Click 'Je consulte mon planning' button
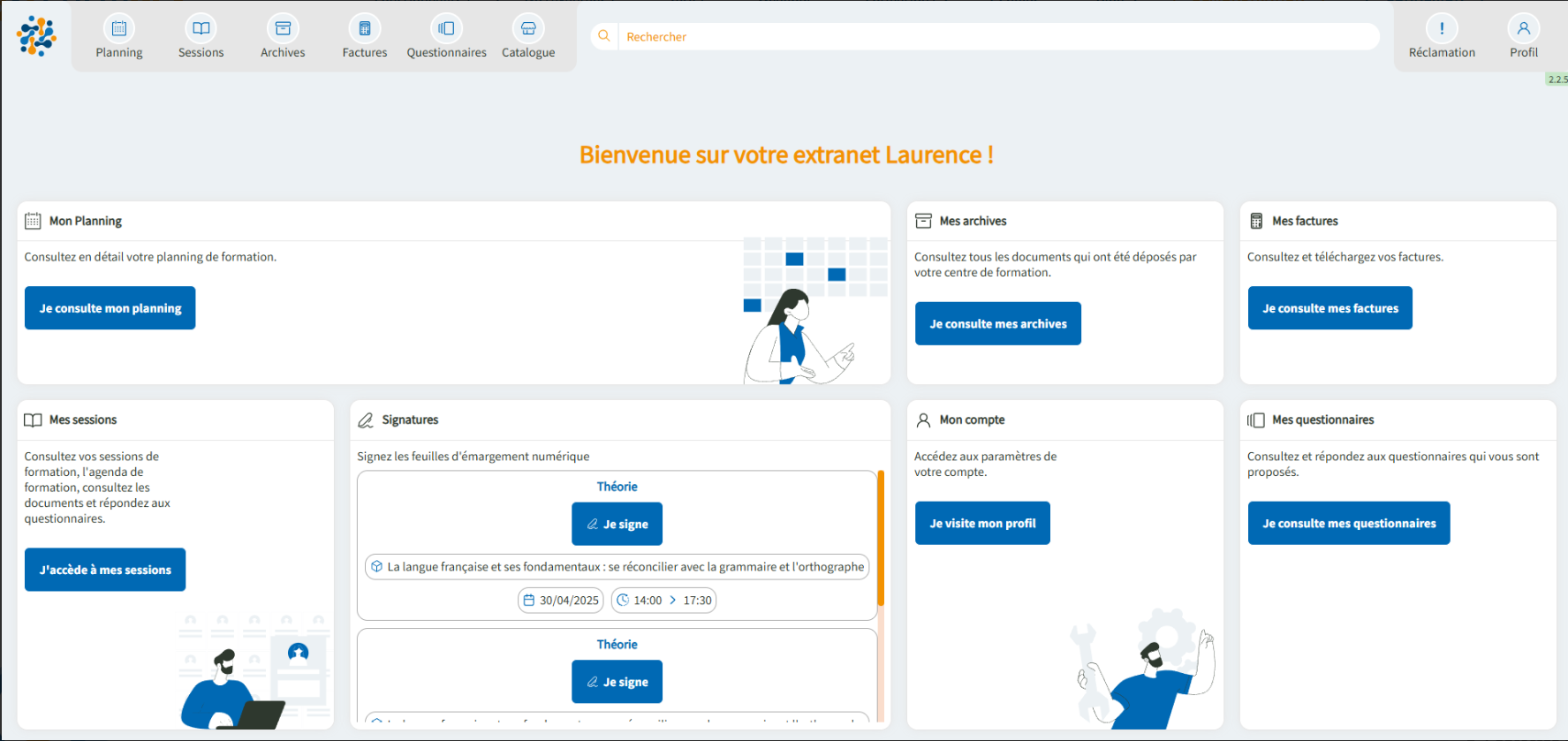Viewport: 1568px width, 741px height. 110,308
